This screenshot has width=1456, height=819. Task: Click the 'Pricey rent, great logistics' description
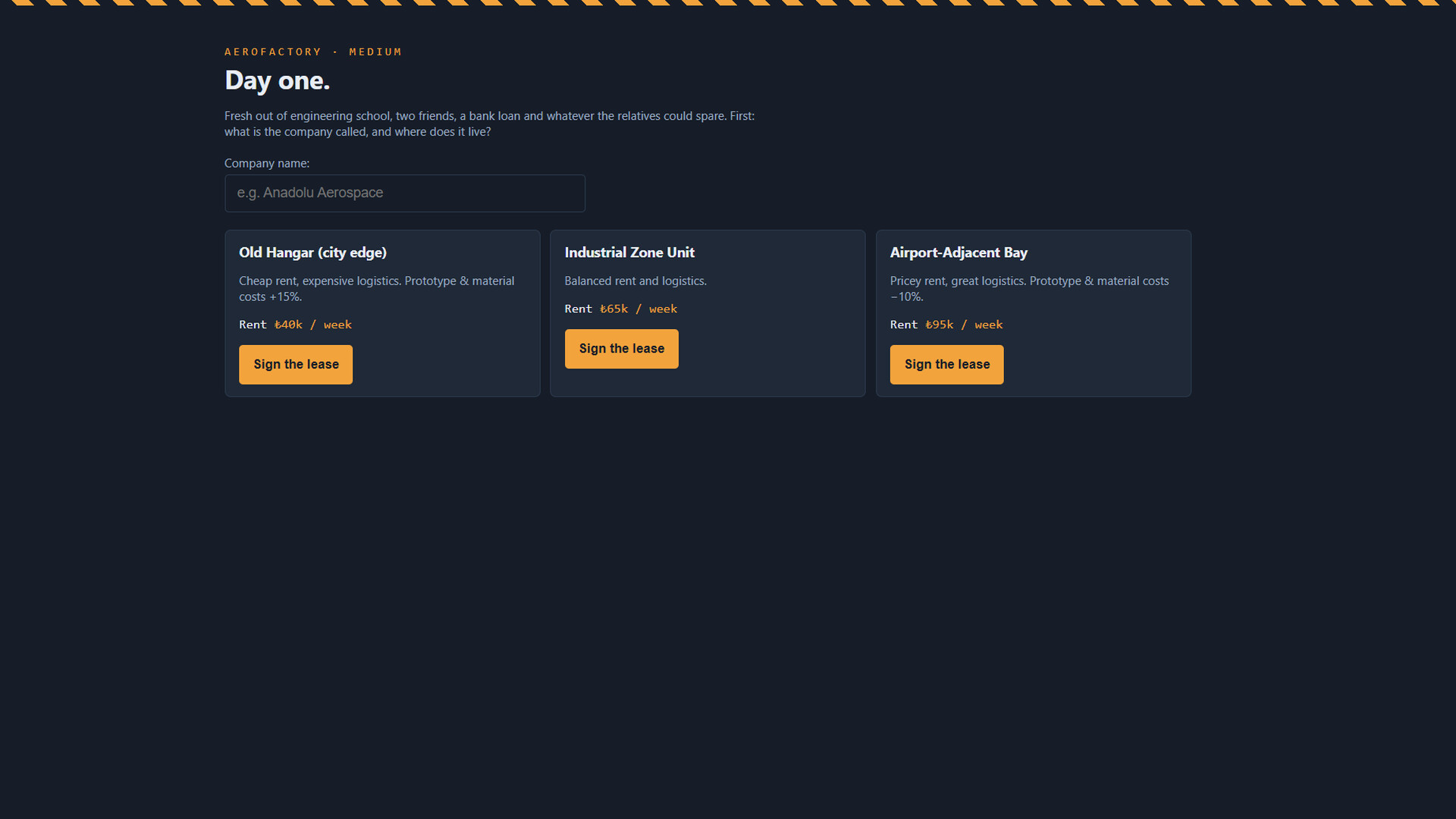click(x=1029, y=289)
